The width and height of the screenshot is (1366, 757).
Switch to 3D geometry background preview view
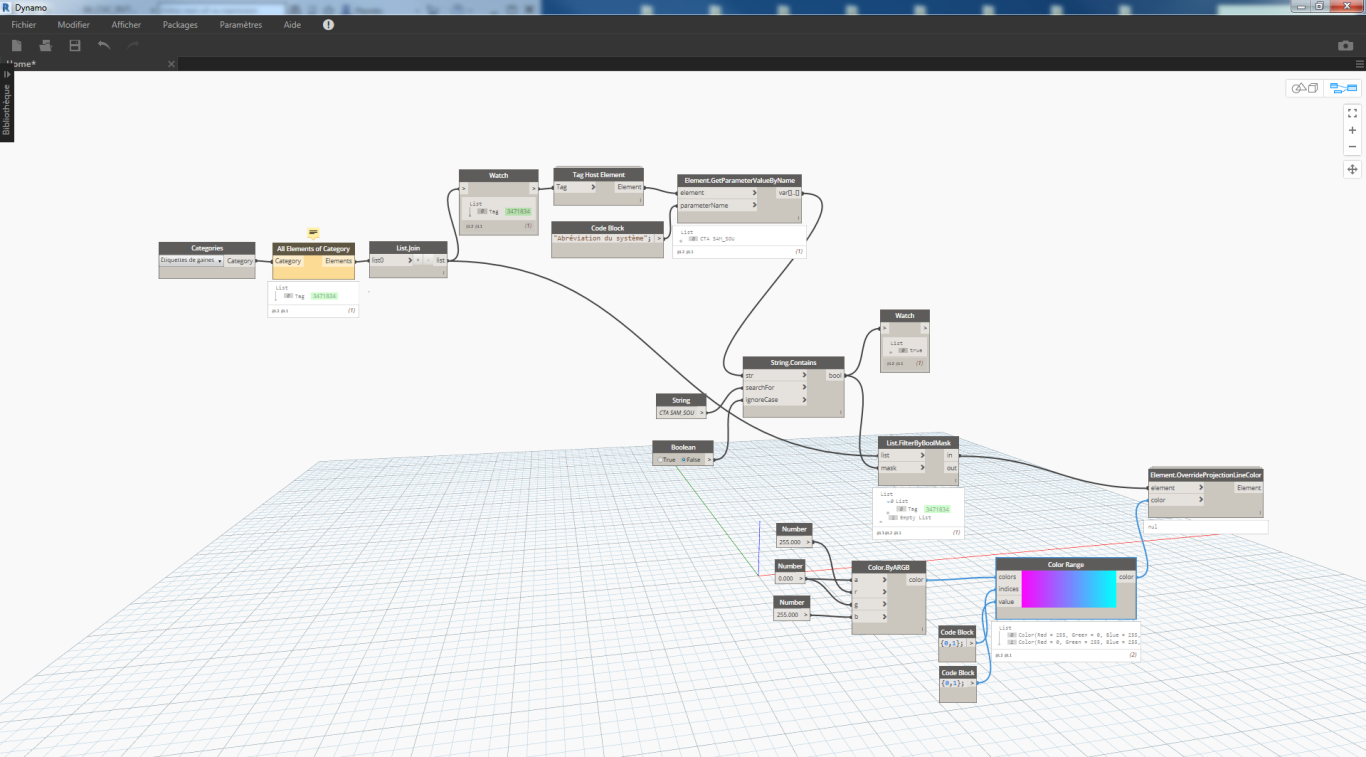1305,88
